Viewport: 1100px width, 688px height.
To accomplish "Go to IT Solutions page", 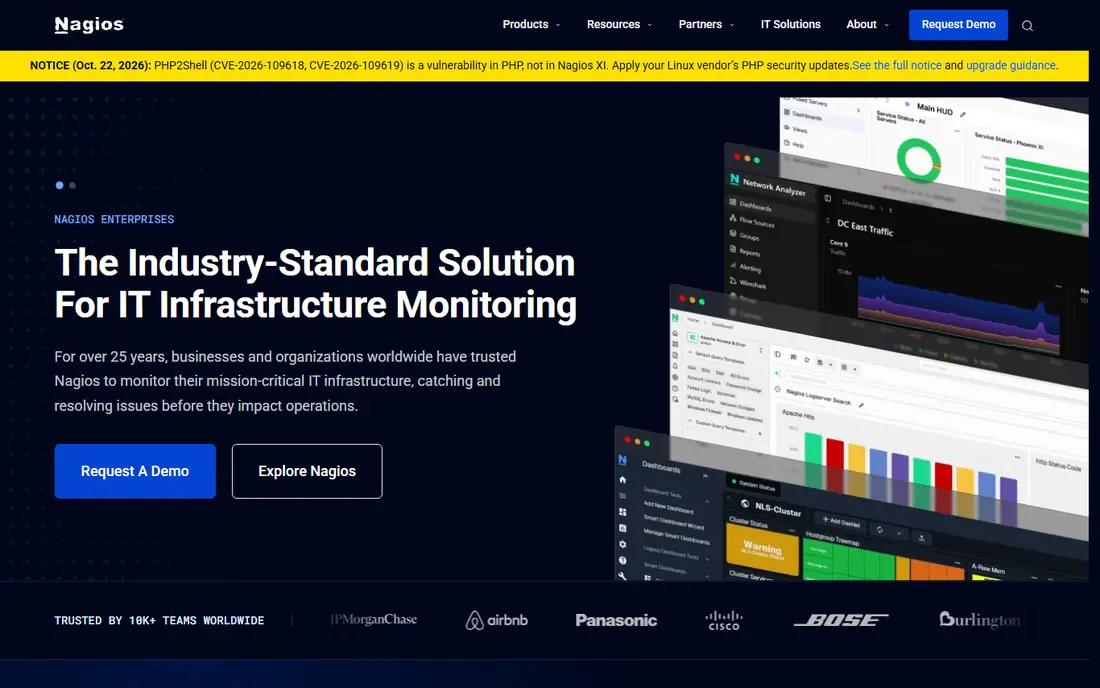I will pyautogui.click(x=791, y=25).
